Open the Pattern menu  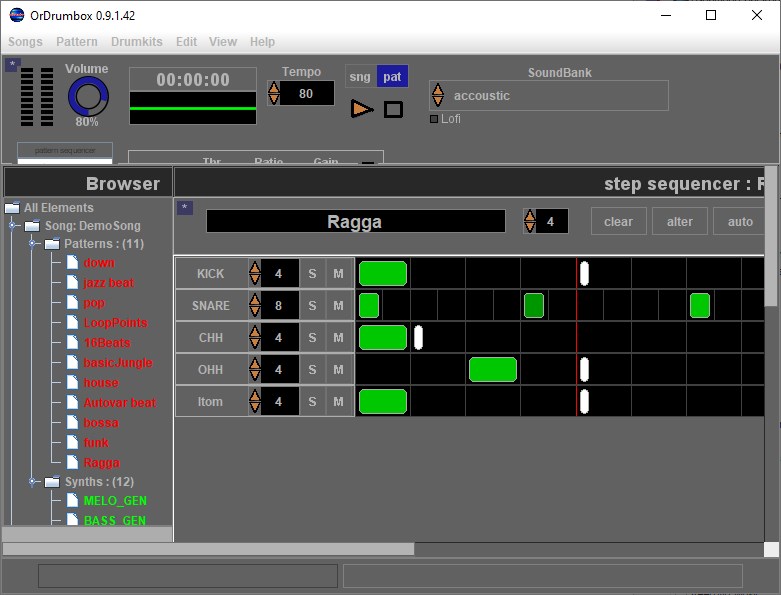pos(77,42)
